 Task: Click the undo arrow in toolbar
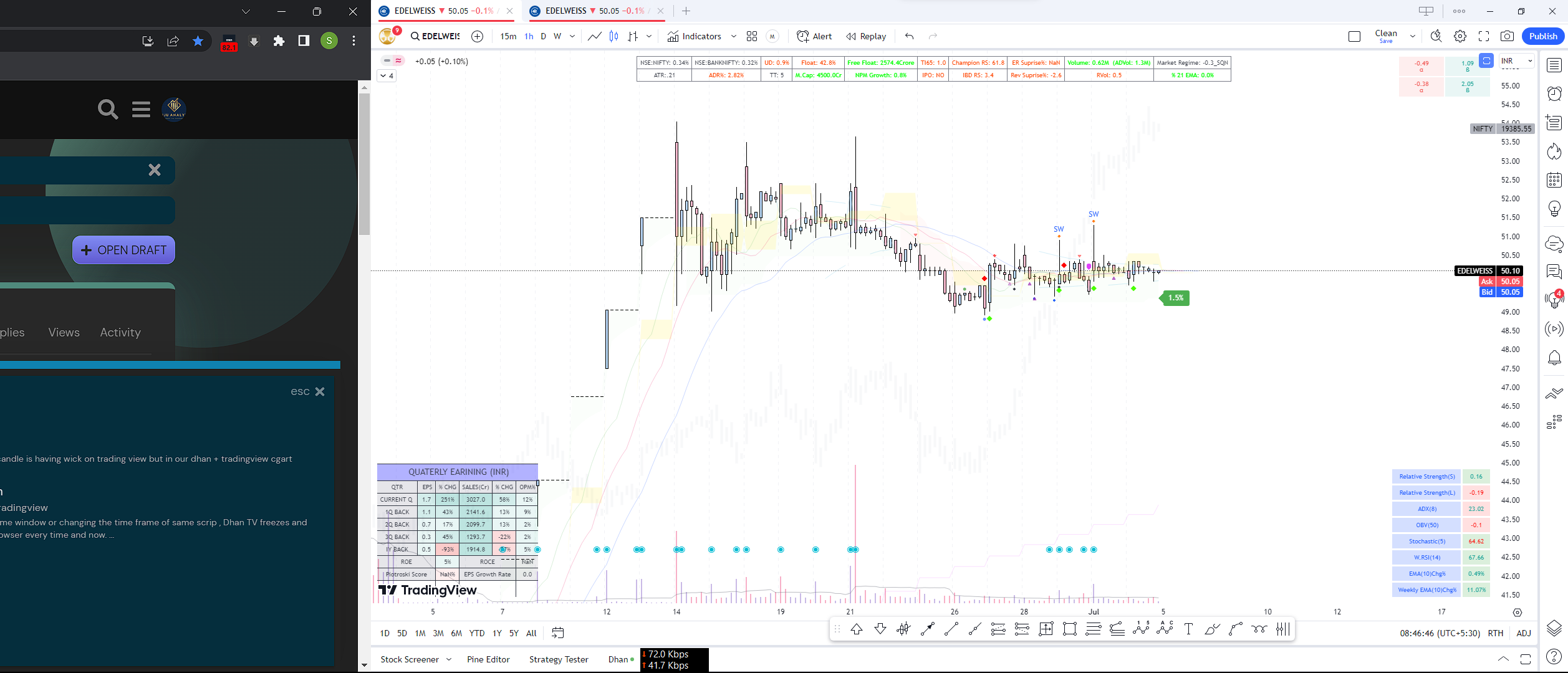point(909,36)
